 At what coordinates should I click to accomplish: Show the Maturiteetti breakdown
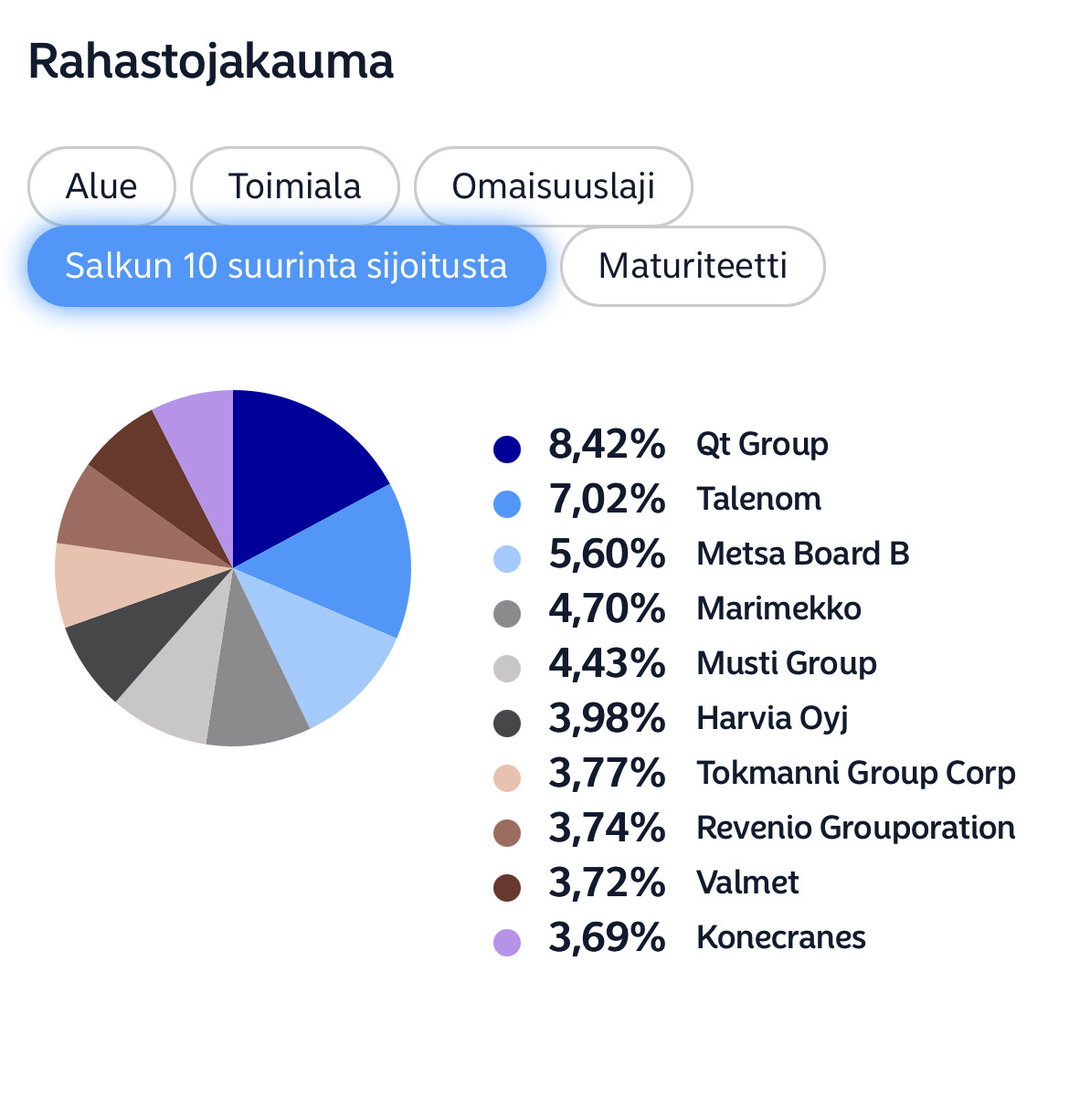click(x=692, y=266)
